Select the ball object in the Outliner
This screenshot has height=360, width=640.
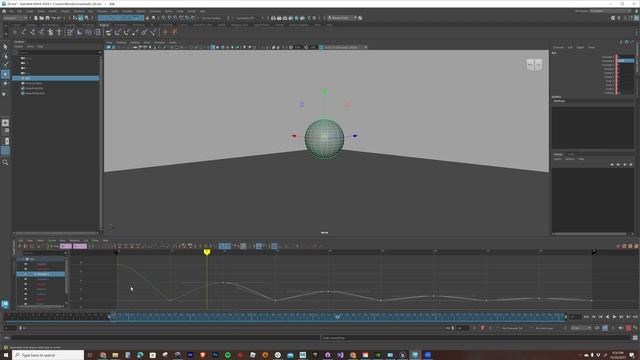click(x=56, y=78)
